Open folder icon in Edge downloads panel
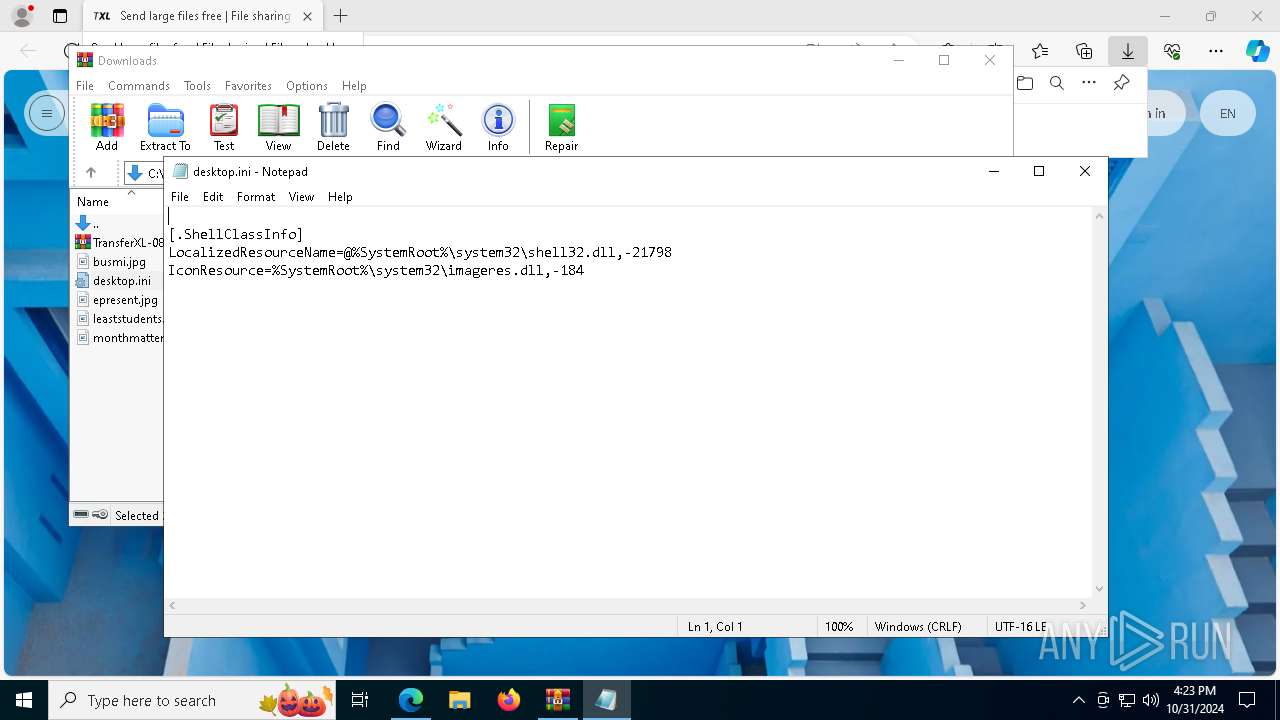This screenshot has height=720, width=1280. 1025,83
